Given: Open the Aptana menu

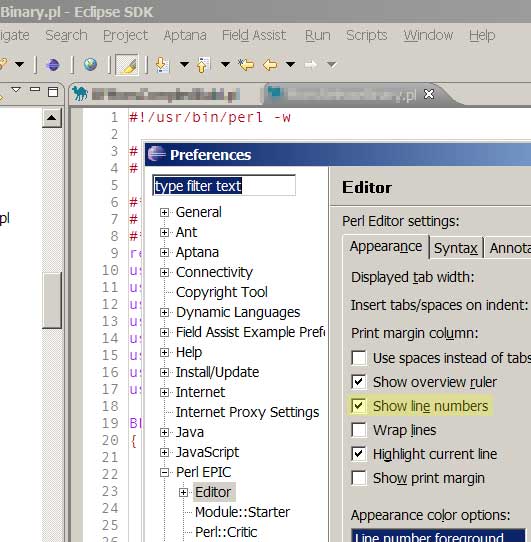Looking at the screenshot, I should tap(185, 35).
